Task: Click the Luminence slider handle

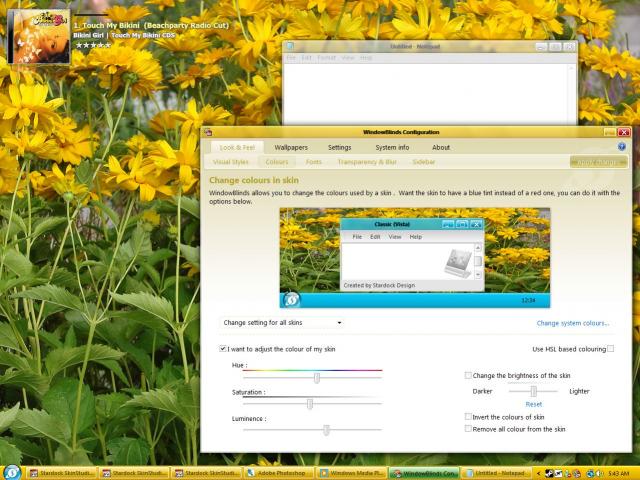Action: [326, 430]
